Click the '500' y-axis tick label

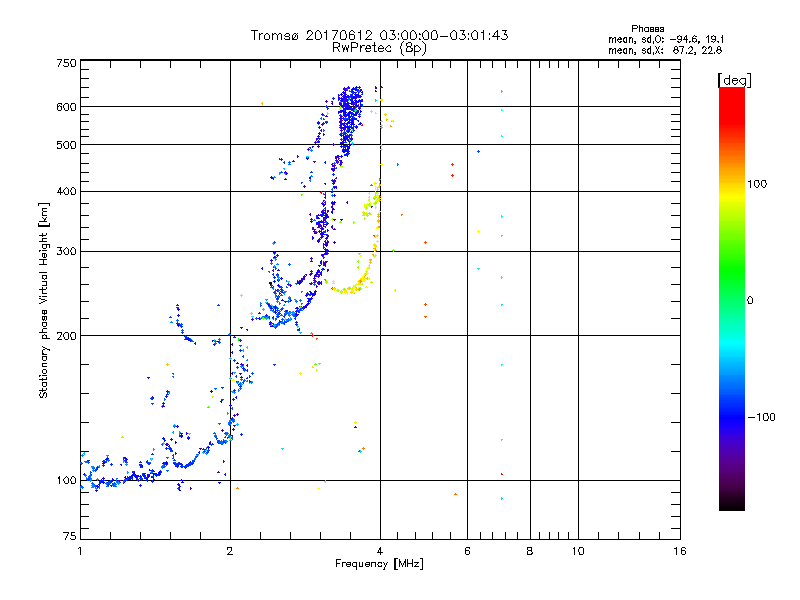pyautogui.click(x=66, y=145)
